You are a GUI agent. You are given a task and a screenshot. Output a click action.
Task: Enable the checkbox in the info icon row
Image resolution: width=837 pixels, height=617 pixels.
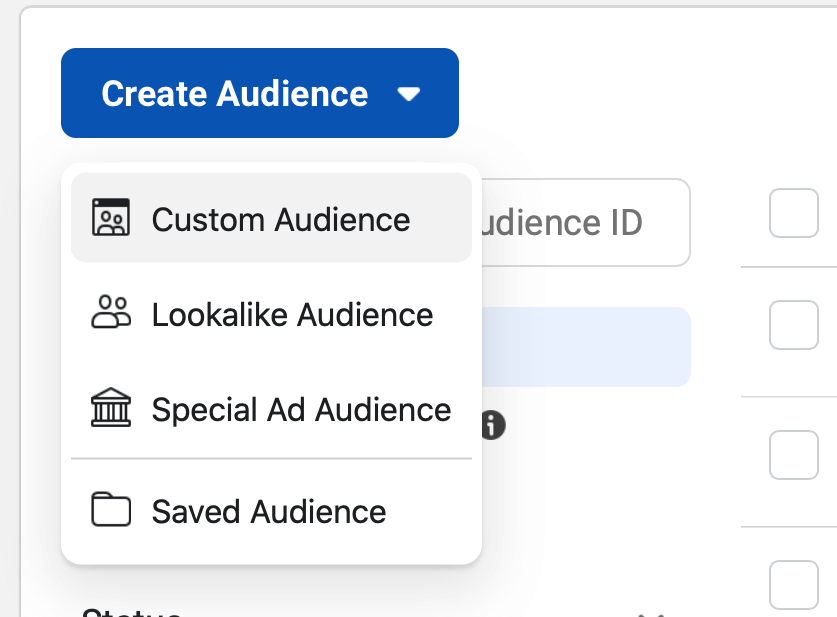794,455
